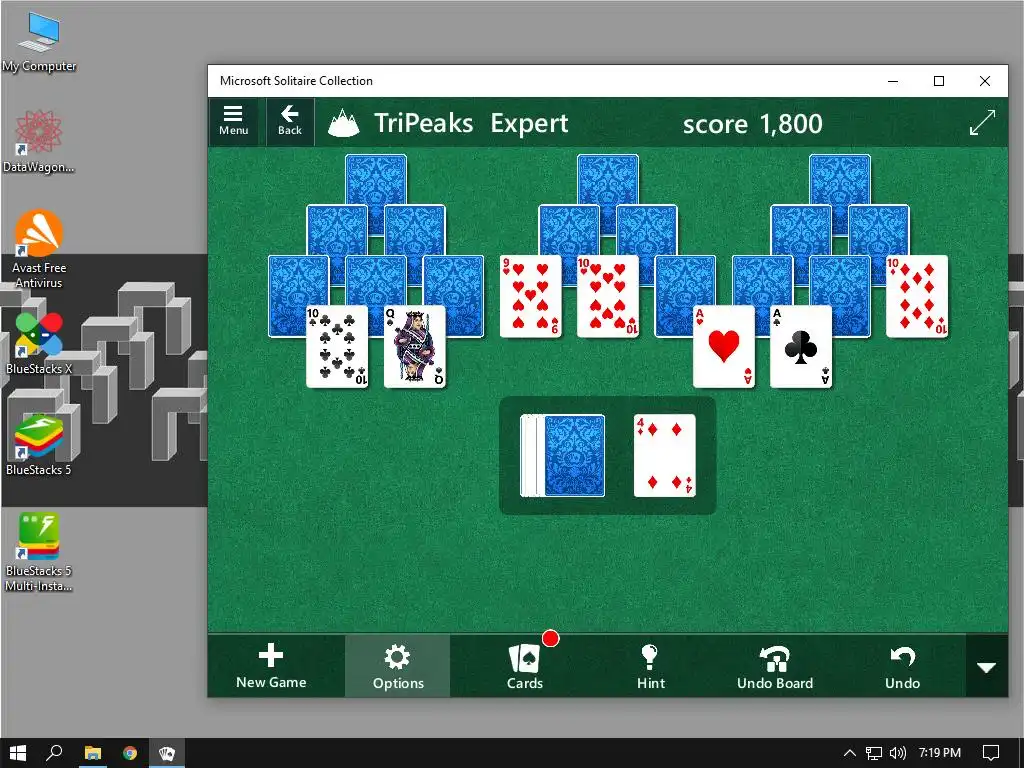
Task: Open My Computer desktop icon
Action: click(x=39, y=43)
